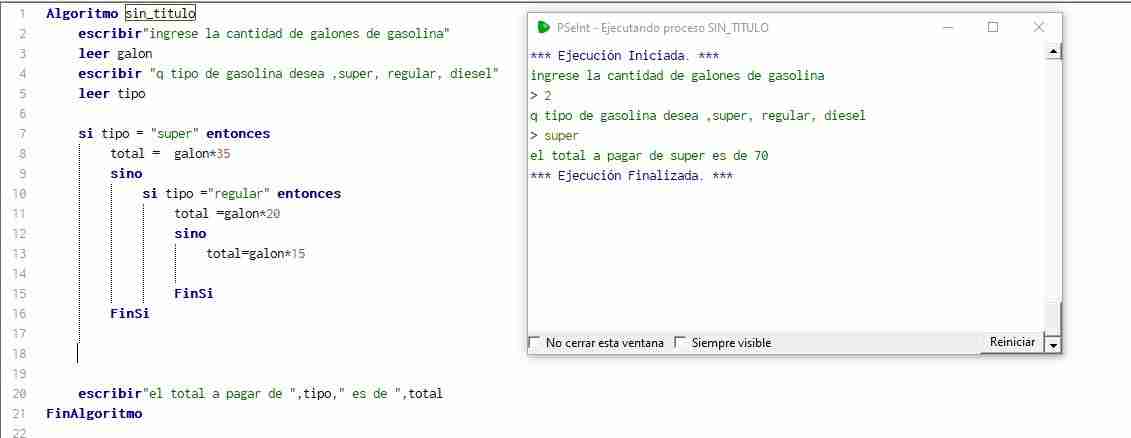Click 'FinAlgoritmo' on line 21

pyautogui.click(x=94, y=413)
